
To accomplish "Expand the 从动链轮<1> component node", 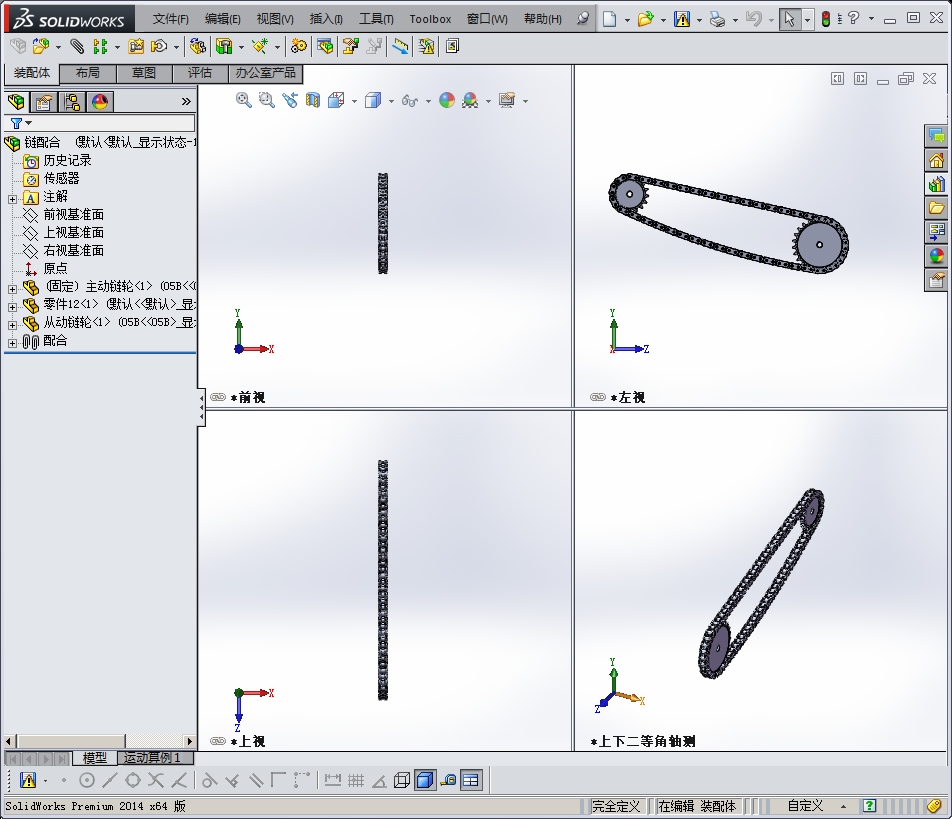I will click(12, 325).
